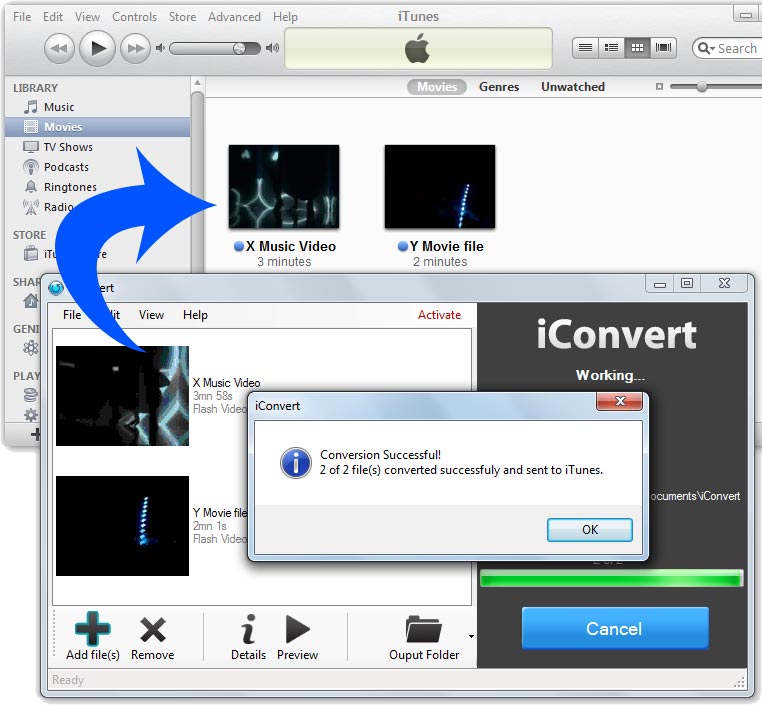Screen dimensions: 762x705
Task: Open the iTunes Controls menu
Action: [134, 17]
